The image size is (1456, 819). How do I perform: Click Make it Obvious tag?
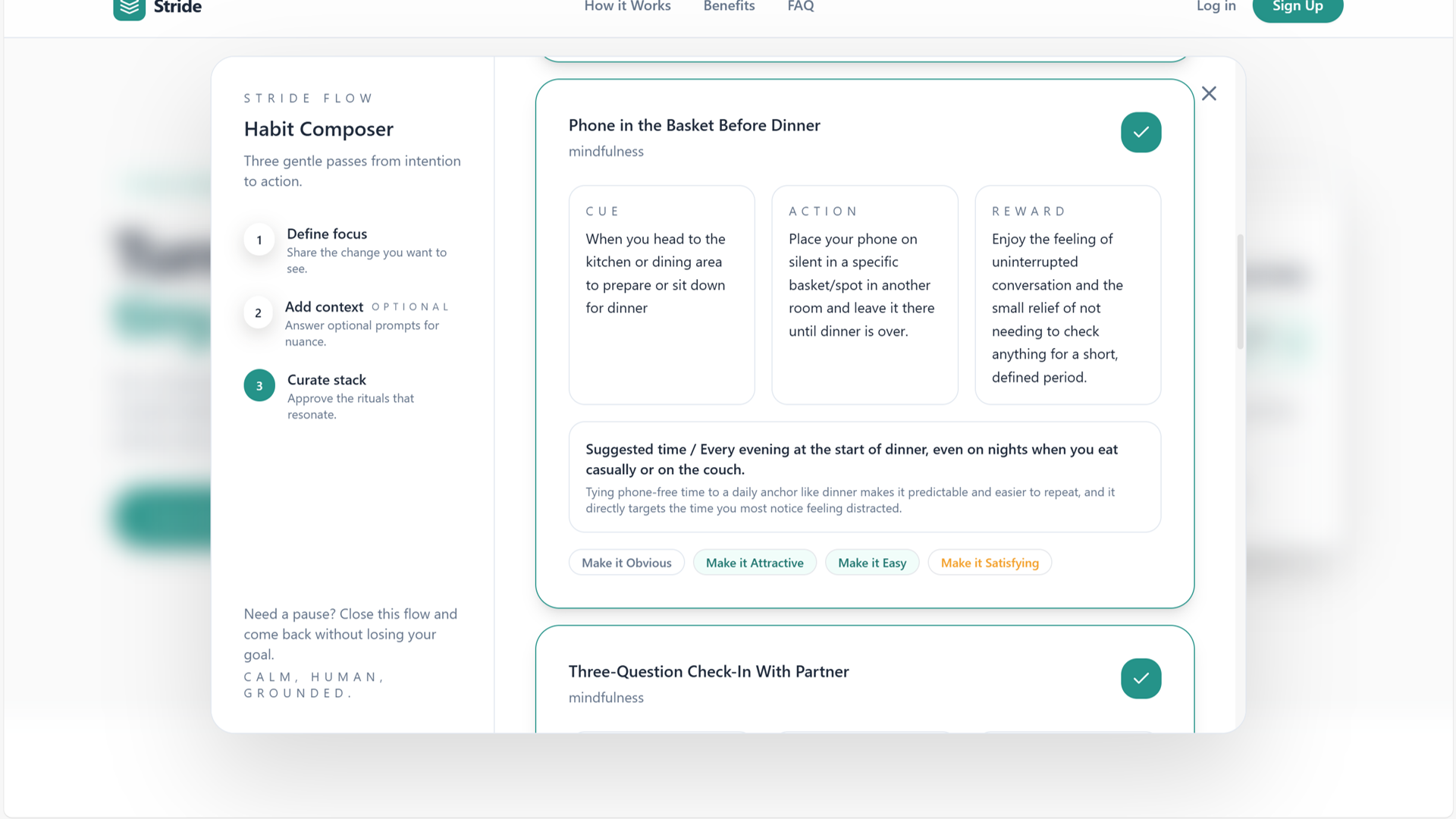coord(626,563)
